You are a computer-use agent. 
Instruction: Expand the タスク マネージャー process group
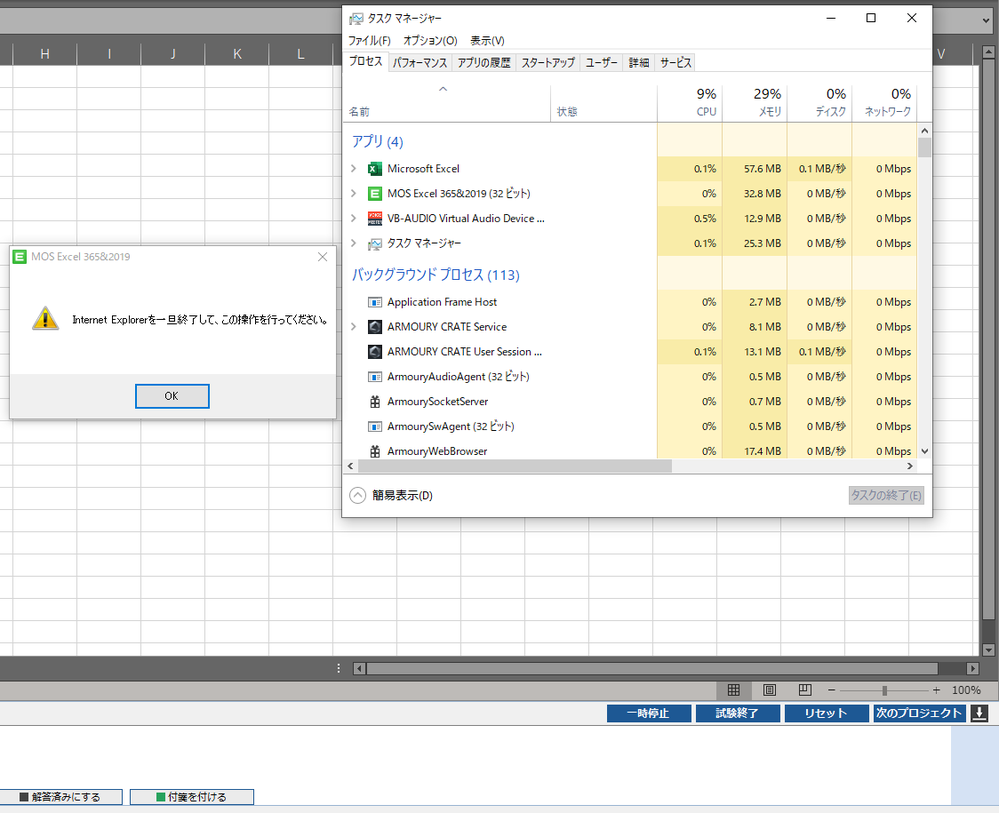[354, 243]
